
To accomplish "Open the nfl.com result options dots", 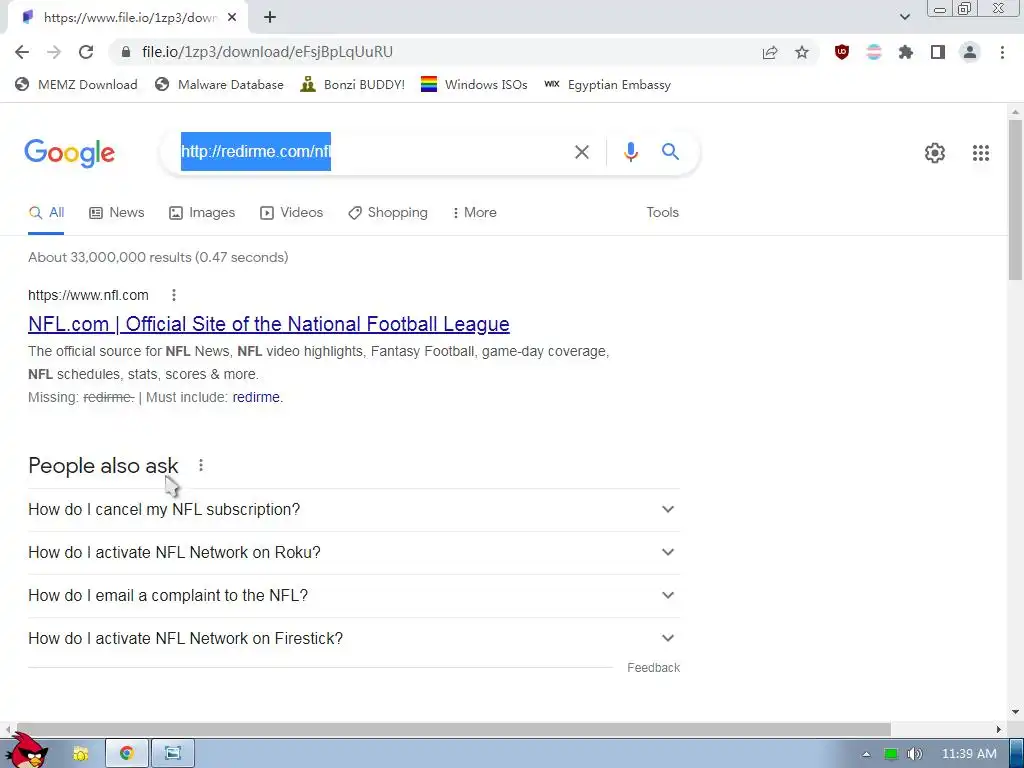I will point(174,295).
